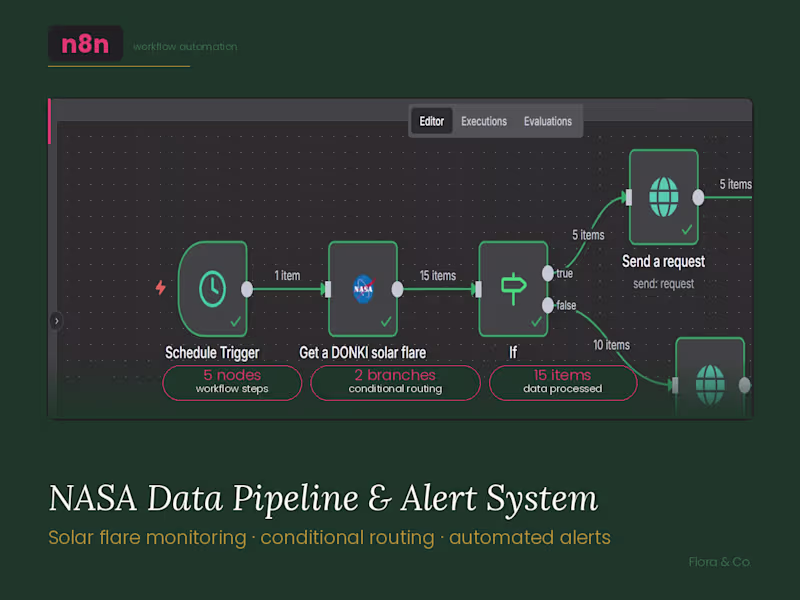The height and width of the screenshot is (600, 800).
Task: Click the 'Schedule Trigger' node label
Action: point(212,353)
